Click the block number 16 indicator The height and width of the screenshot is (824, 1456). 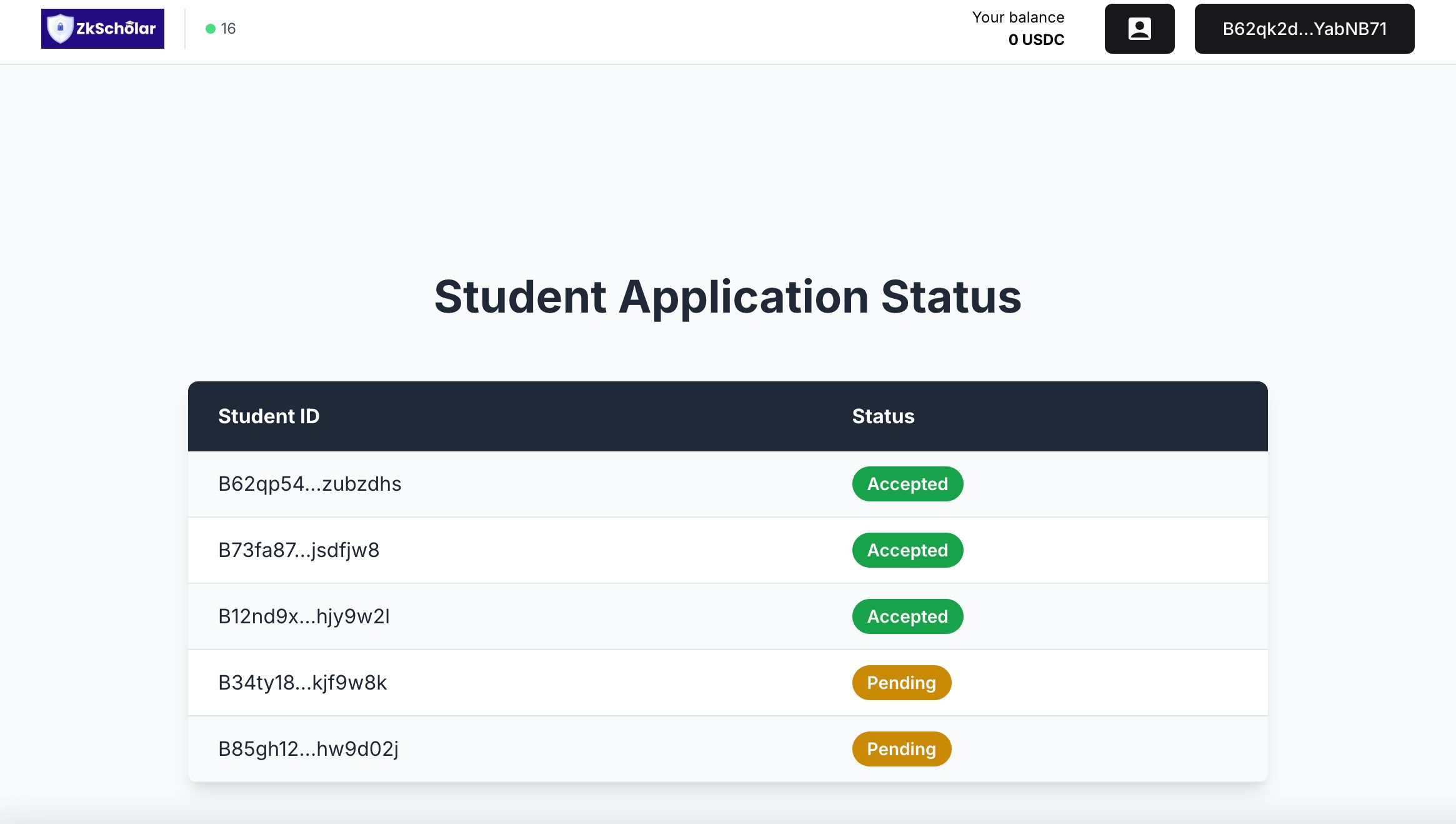click(228, 29)
